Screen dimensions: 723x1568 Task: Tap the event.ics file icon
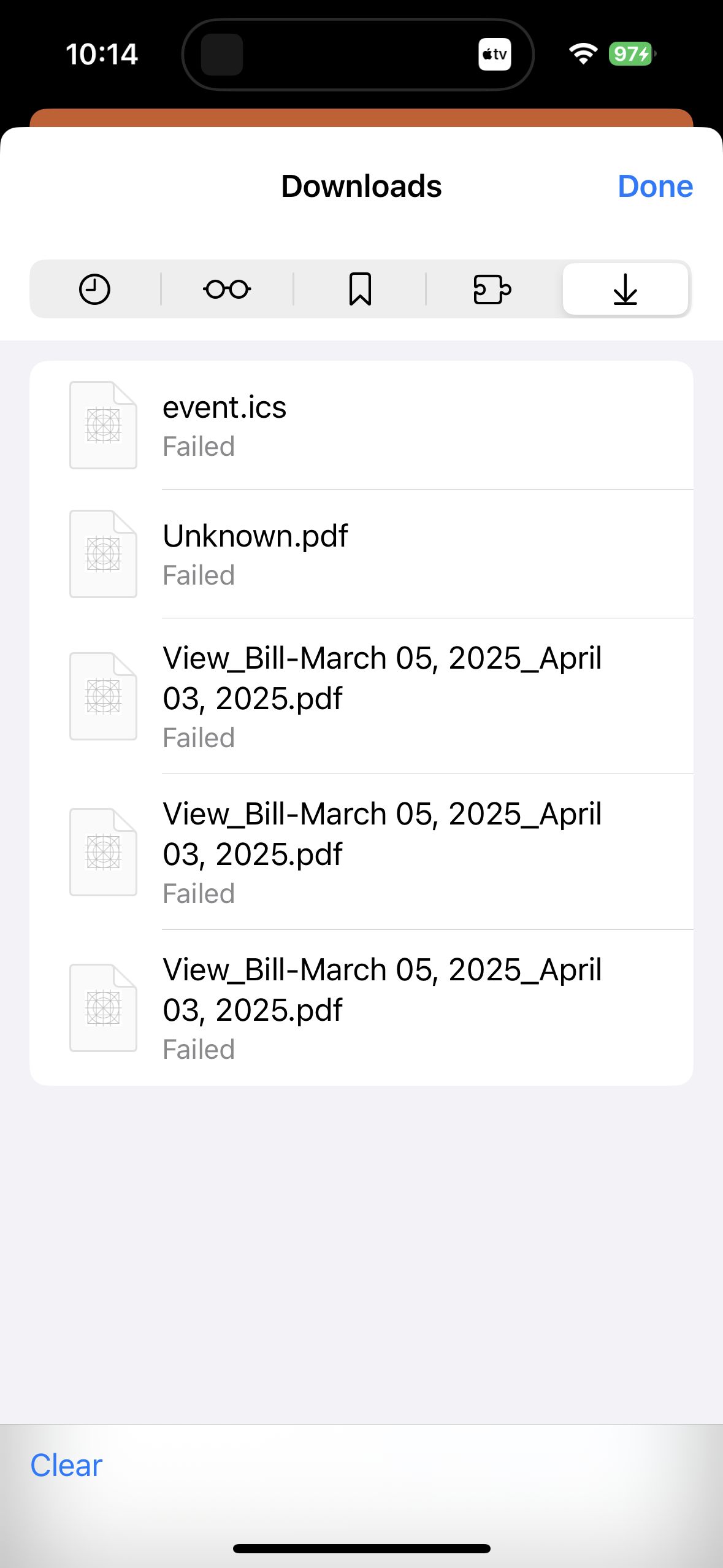pos(103,425)
